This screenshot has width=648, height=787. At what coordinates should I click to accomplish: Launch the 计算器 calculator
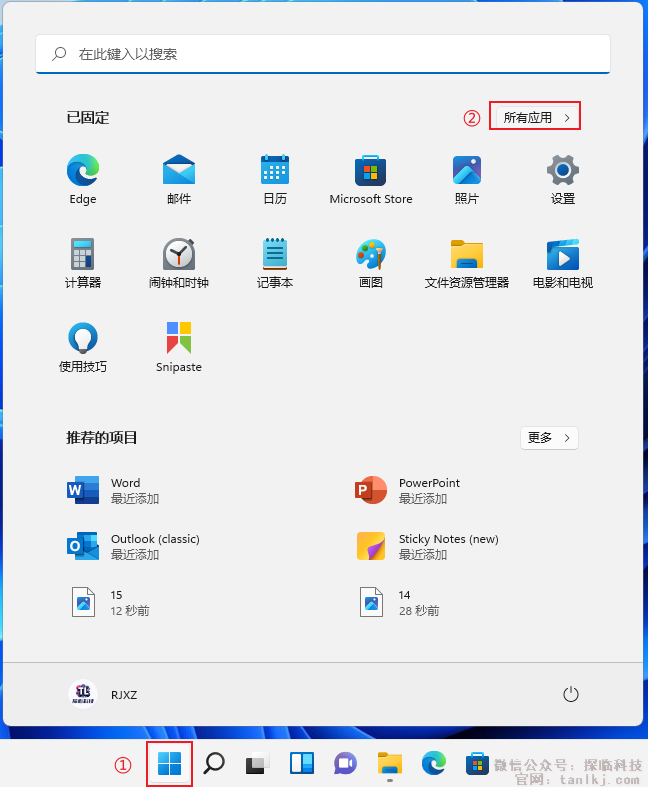83,263
